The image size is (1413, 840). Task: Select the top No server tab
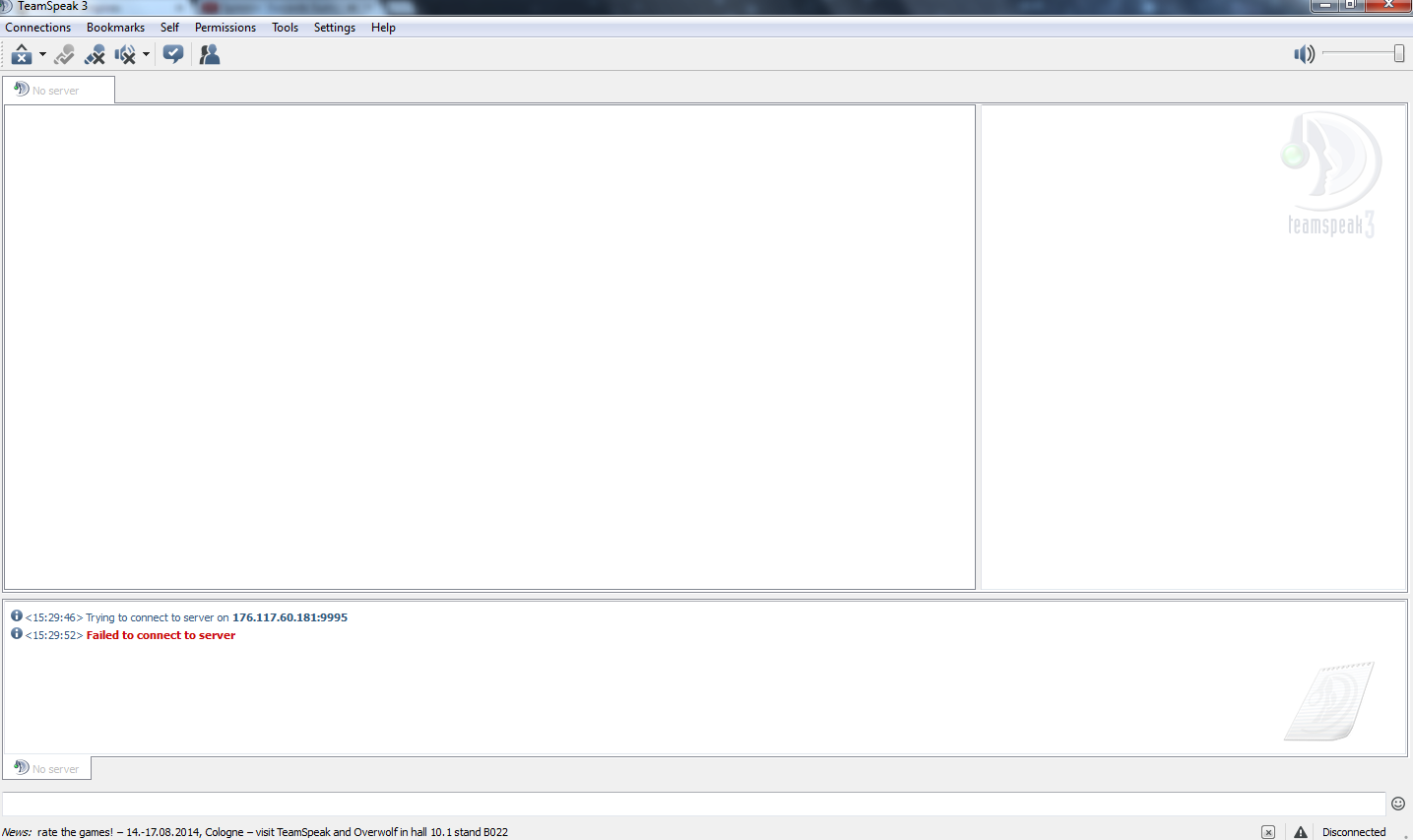tap(58, 90)
